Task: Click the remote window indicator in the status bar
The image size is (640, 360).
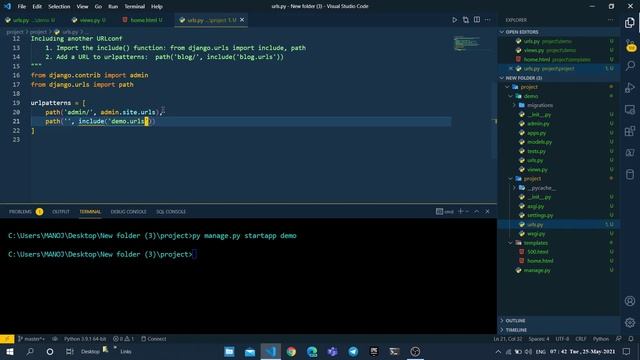Action: coord(7,339)
